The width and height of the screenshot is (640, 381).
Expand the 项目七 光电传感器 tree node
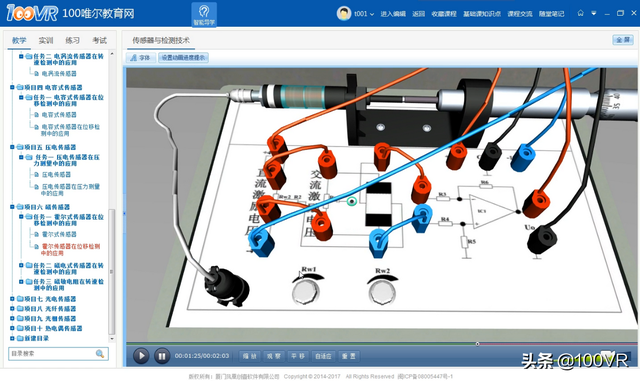click(x=12, y=299)
